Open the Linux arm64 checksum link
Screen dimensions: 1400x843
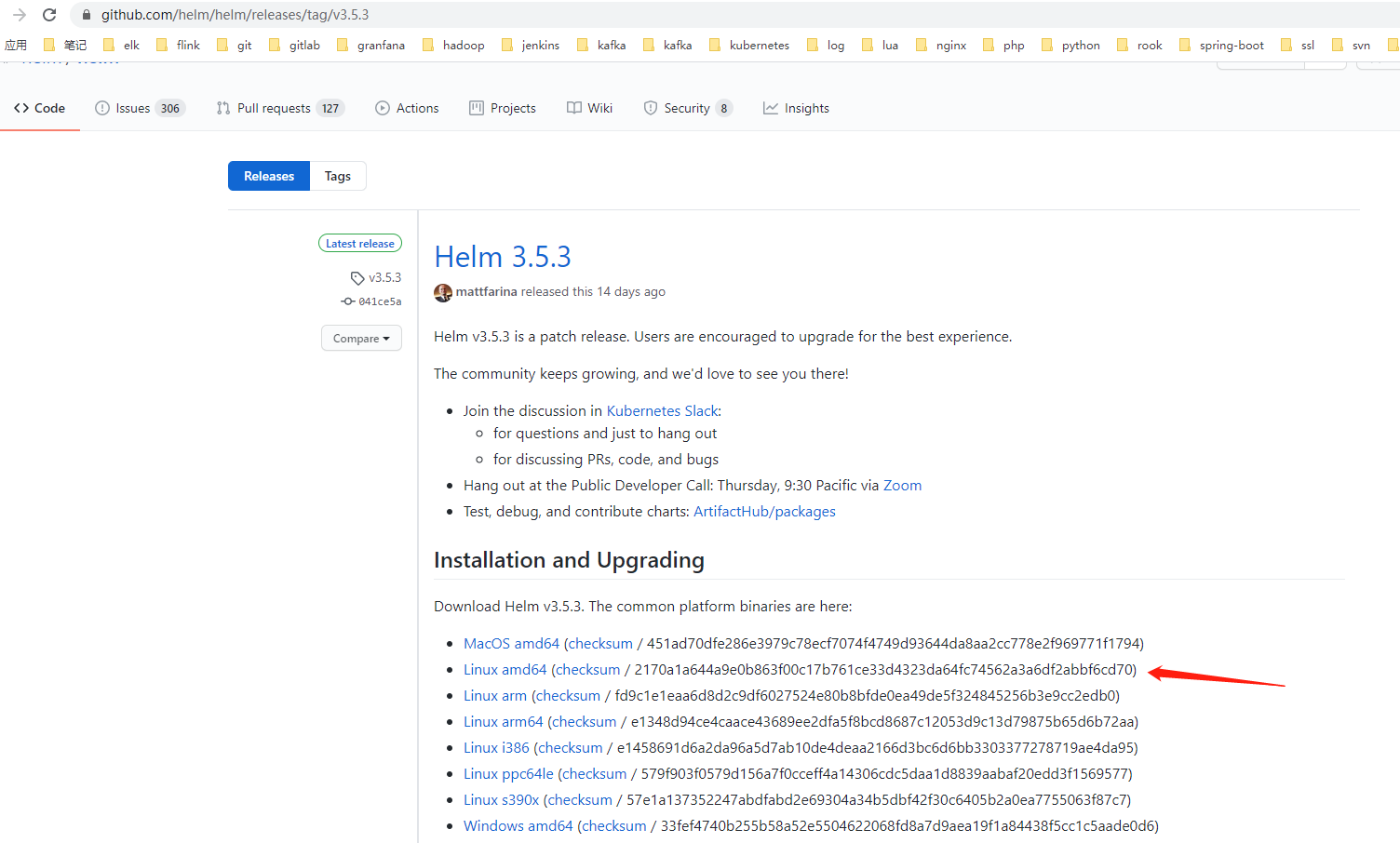click(585, 721)
